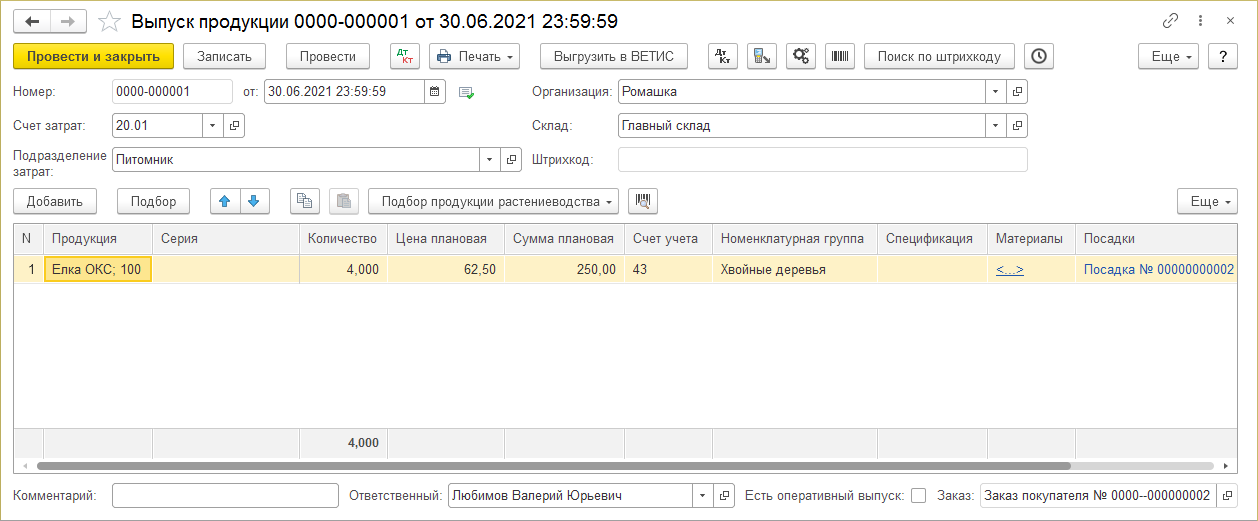The width and height of the screenshot is (1258, 521).
Task: Click the document posted status icon
Action: pos(465,92)
